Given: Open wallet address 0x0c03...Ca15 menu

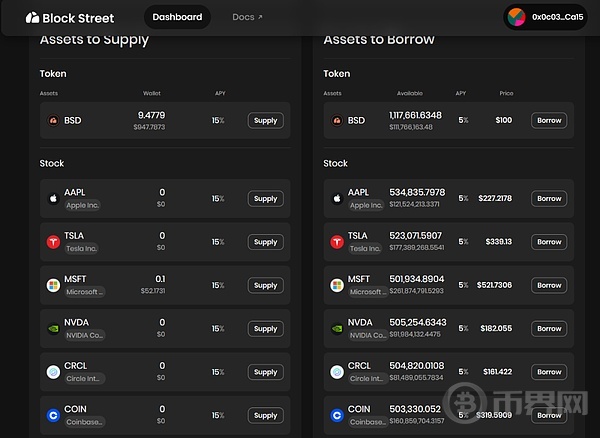Looking at the screenshot, I should [557, 17].
